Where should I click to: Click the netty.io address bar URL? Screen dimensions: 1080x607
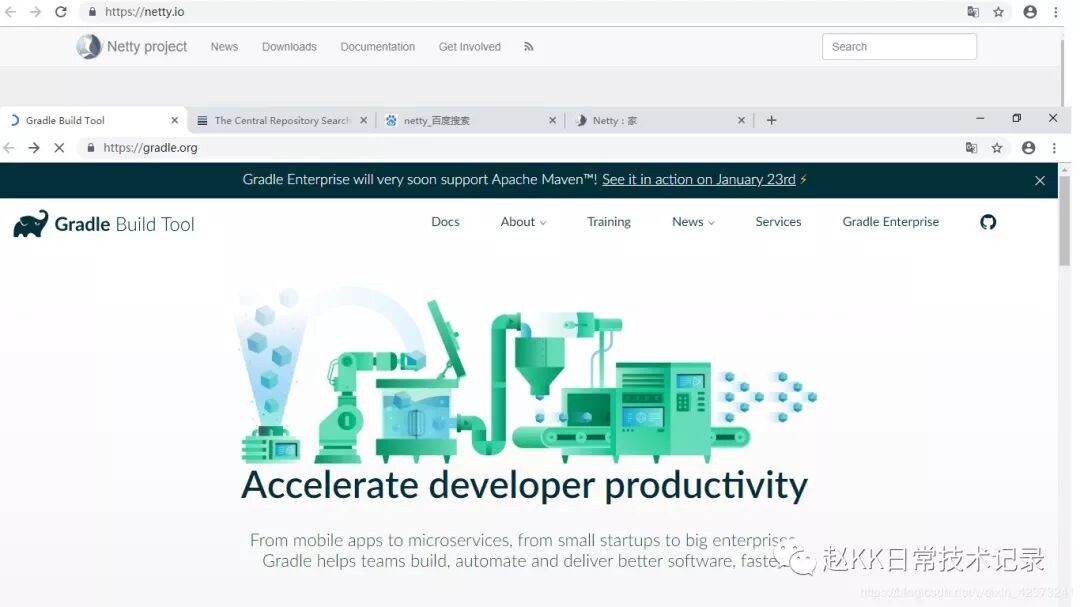145,12
